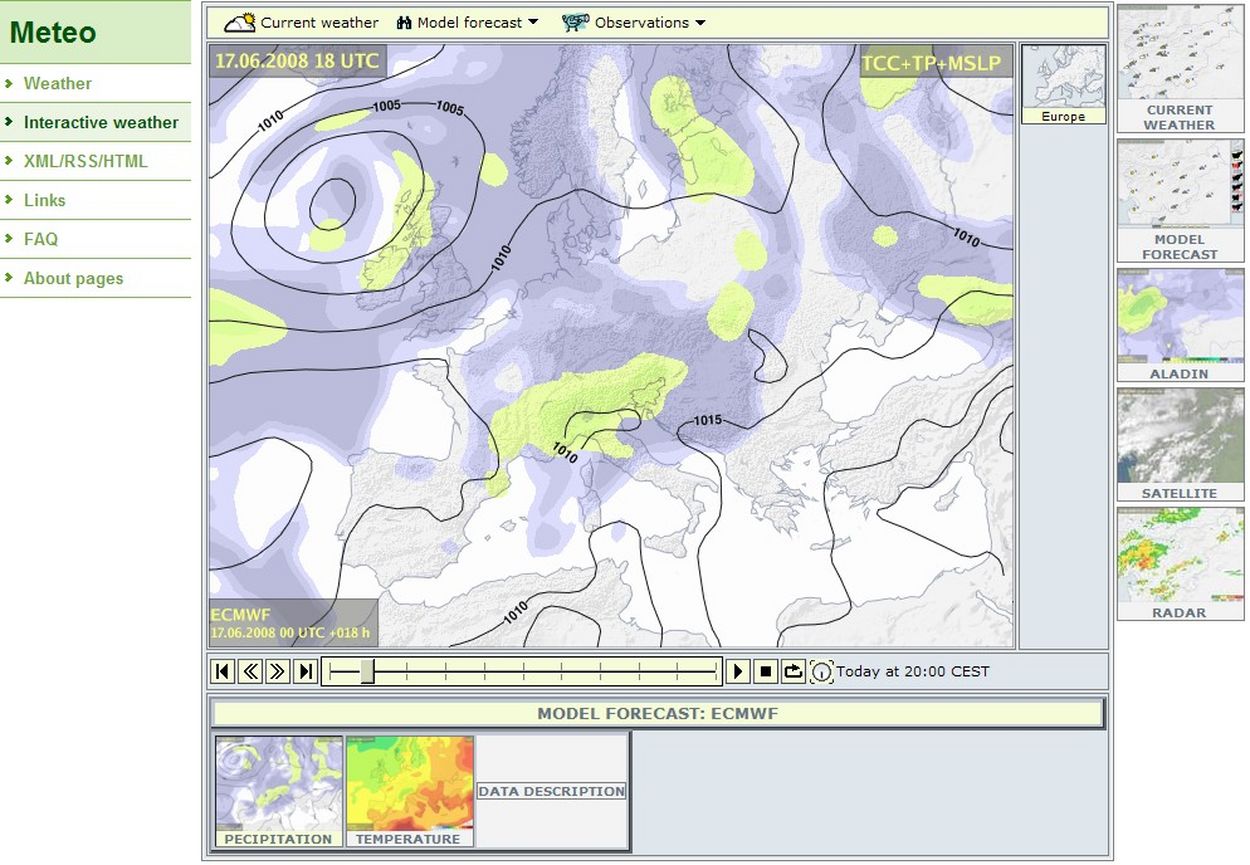The image size is (1250, 865).
Task: Click the Observations icon
Action: [575, 22]
